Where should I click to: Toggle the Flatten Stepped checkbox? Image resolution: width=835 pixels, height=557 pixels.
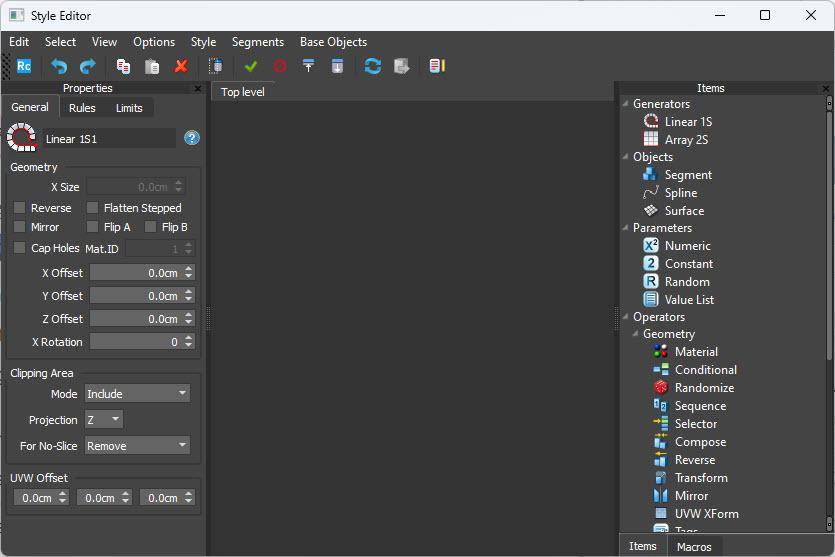(93, 208)
